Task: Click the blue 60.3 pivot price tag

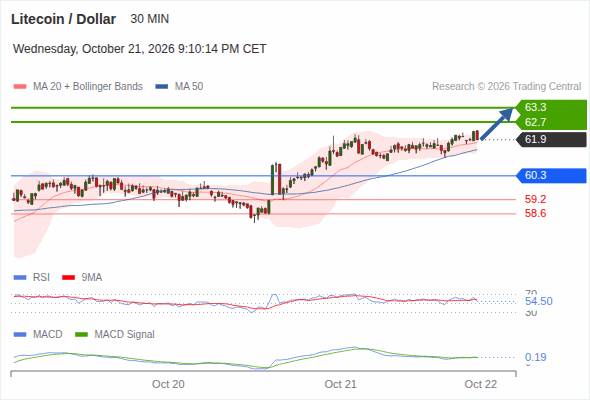Action: tap(551, 175)
